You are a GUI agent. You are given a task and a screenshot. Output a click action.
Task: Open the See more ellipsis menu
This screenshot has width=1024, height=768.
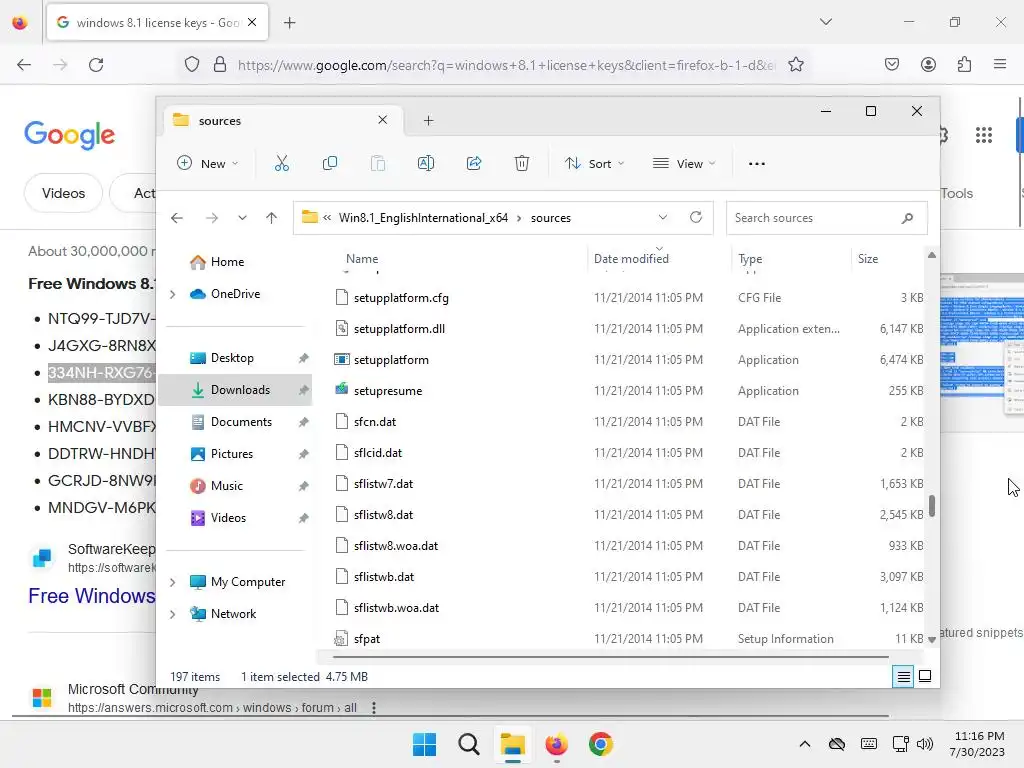pyautogui.click(x=757, y=164)
